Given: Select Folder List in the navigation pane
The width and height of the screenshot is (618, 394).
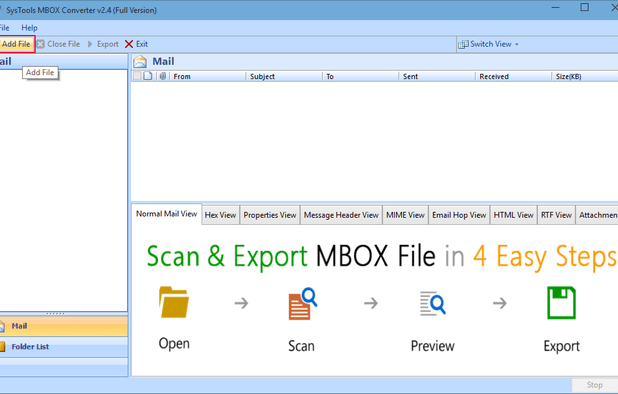Looking at the screenshot, I should tap(63, 347).
